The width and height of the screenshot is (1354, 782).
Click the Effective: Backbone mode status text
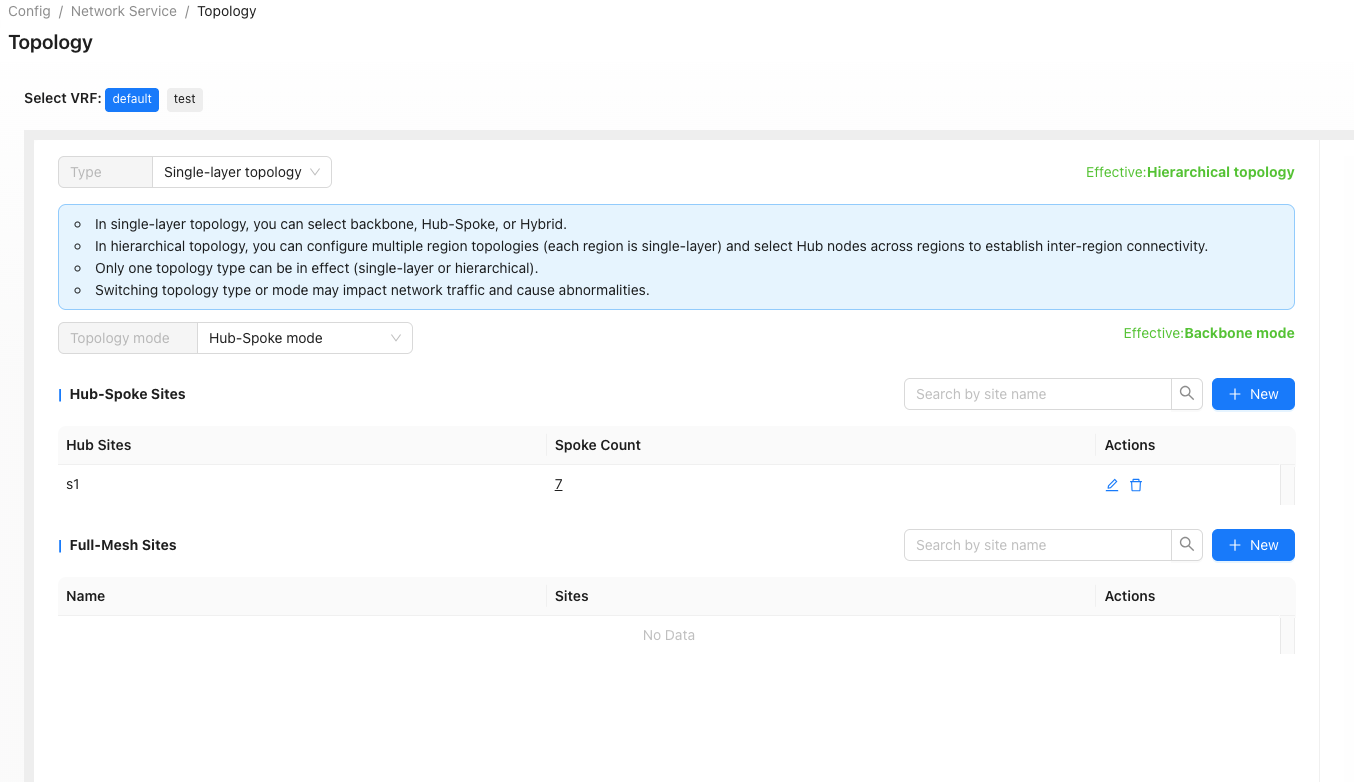[1209, 333]
